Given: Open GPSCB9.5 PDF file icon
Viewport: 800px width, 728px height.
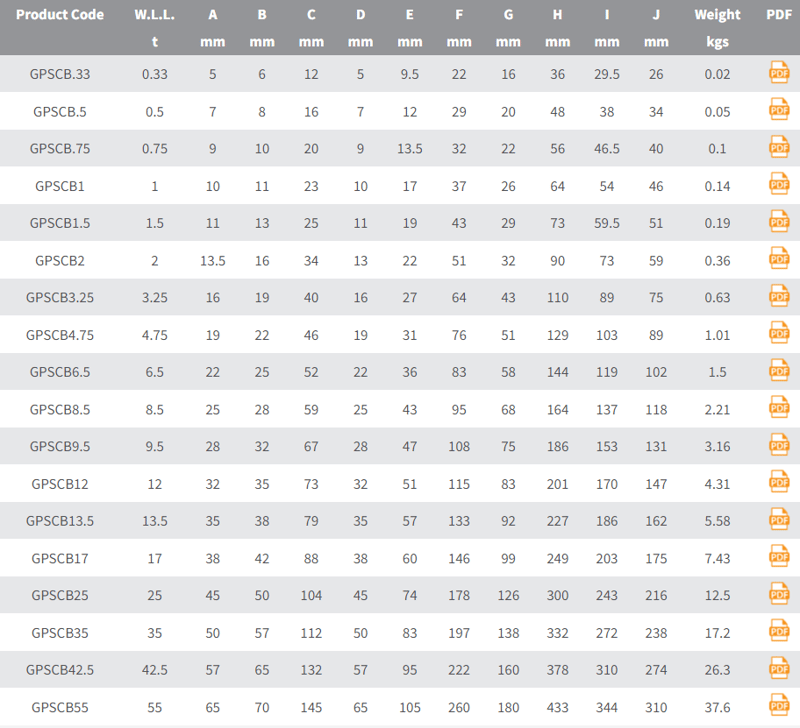Looking at the screenshot, I should click(779, 445).
